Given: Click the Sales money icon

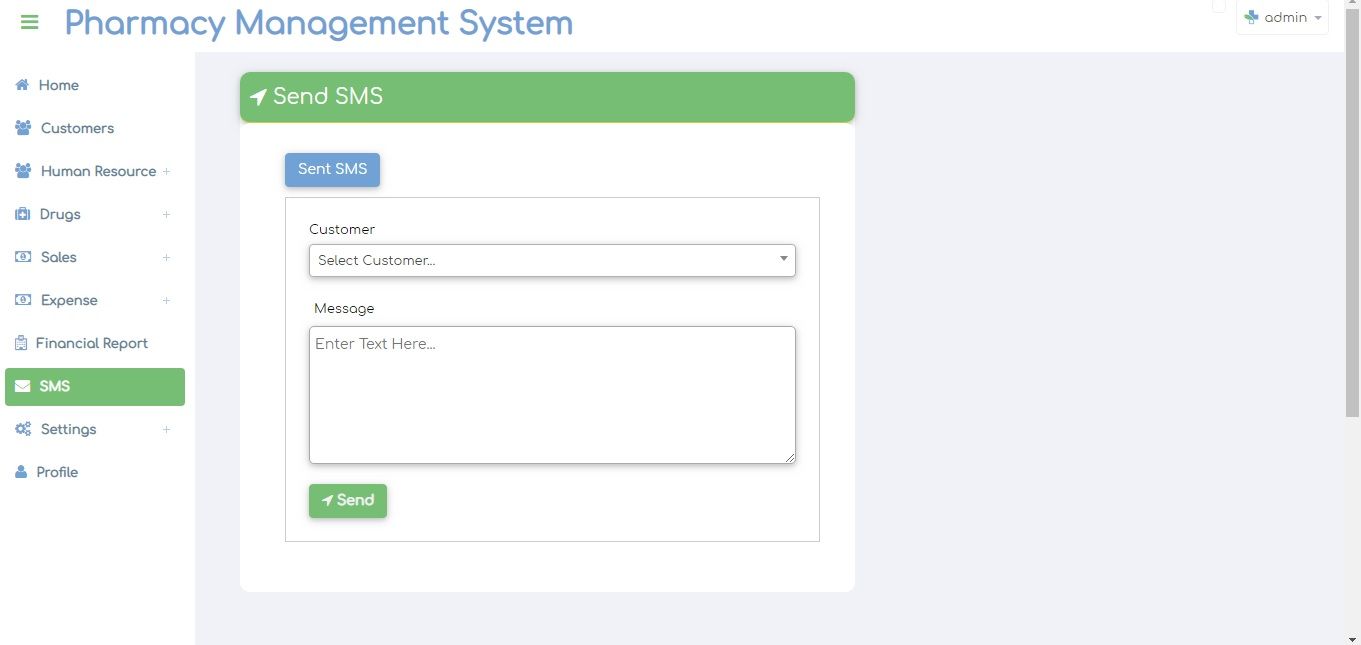Looking at the screenshot, I should (23, 257).
